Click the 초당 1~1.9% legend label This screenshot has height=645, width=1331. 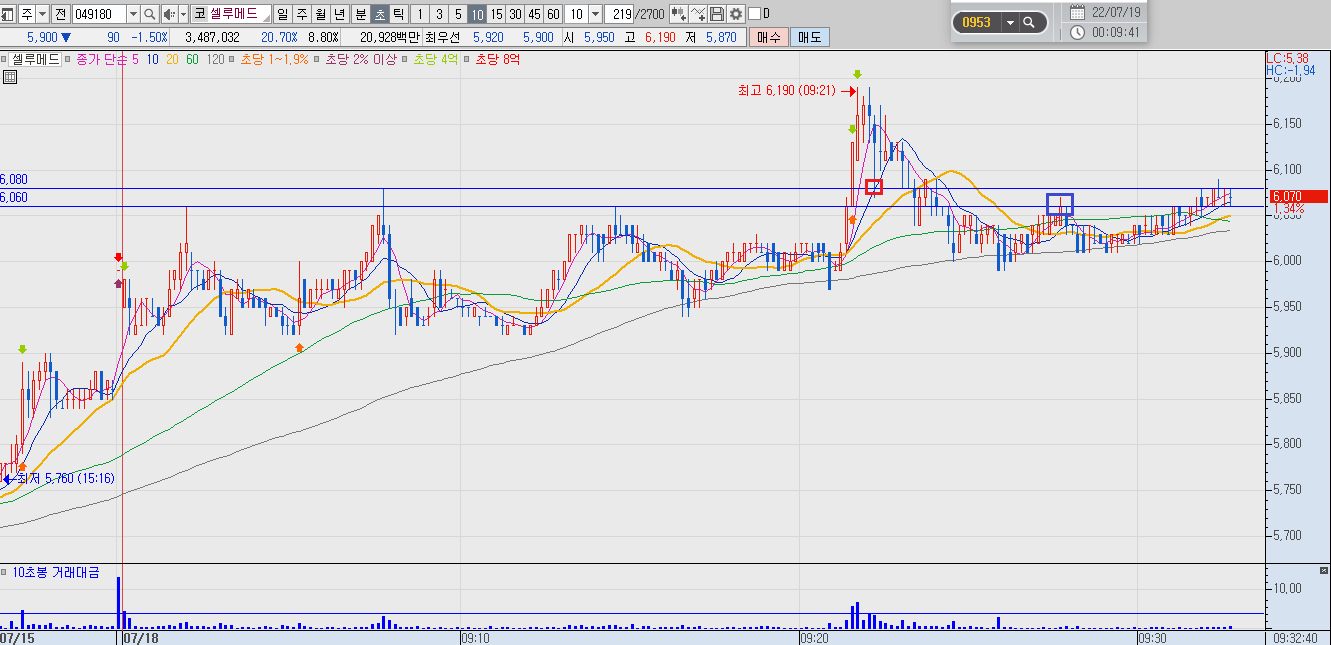[x=276, y=59]
